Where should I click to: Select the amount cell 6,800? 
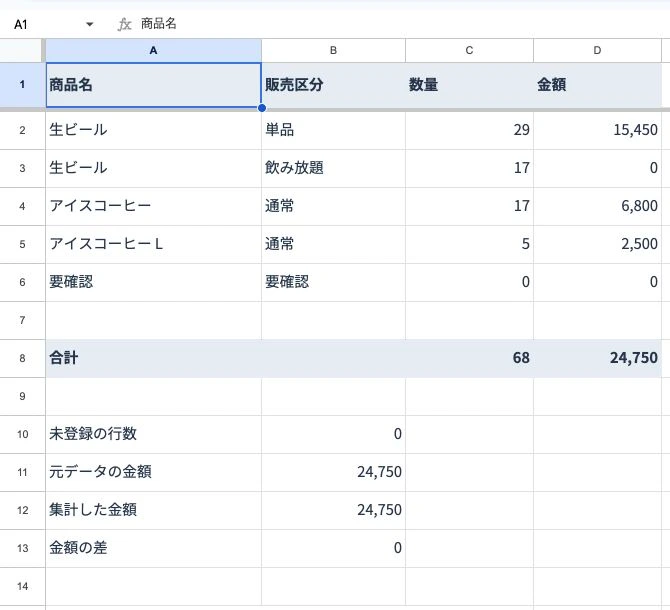597,206
